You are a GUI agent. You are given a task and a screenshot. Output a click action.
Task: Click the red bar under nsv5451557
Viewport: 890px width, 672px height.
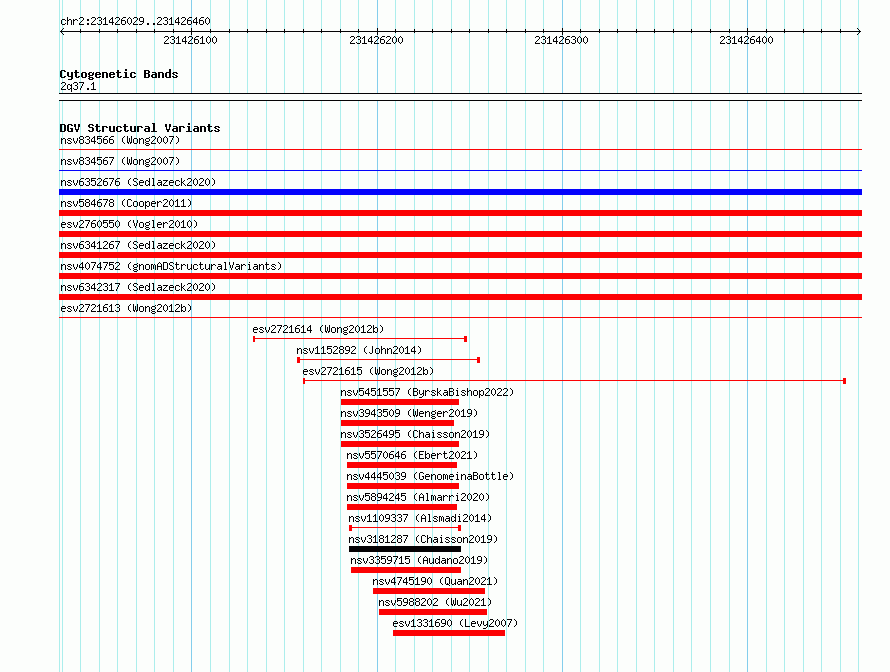tap(400, 402)
